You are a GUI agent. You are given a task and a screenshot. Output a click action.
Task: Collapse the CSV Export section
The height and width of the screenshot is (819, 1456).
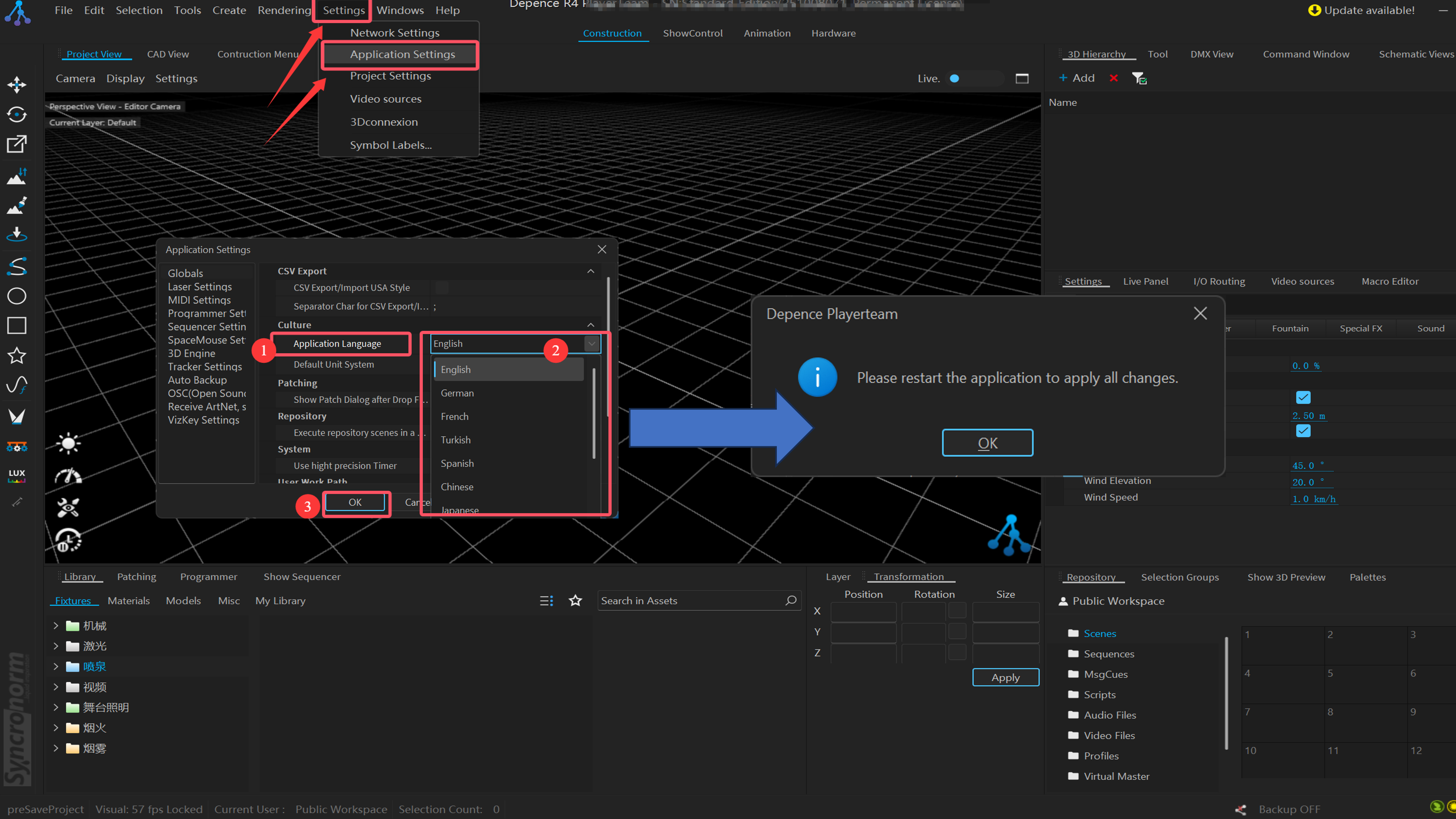pos(591,271)
